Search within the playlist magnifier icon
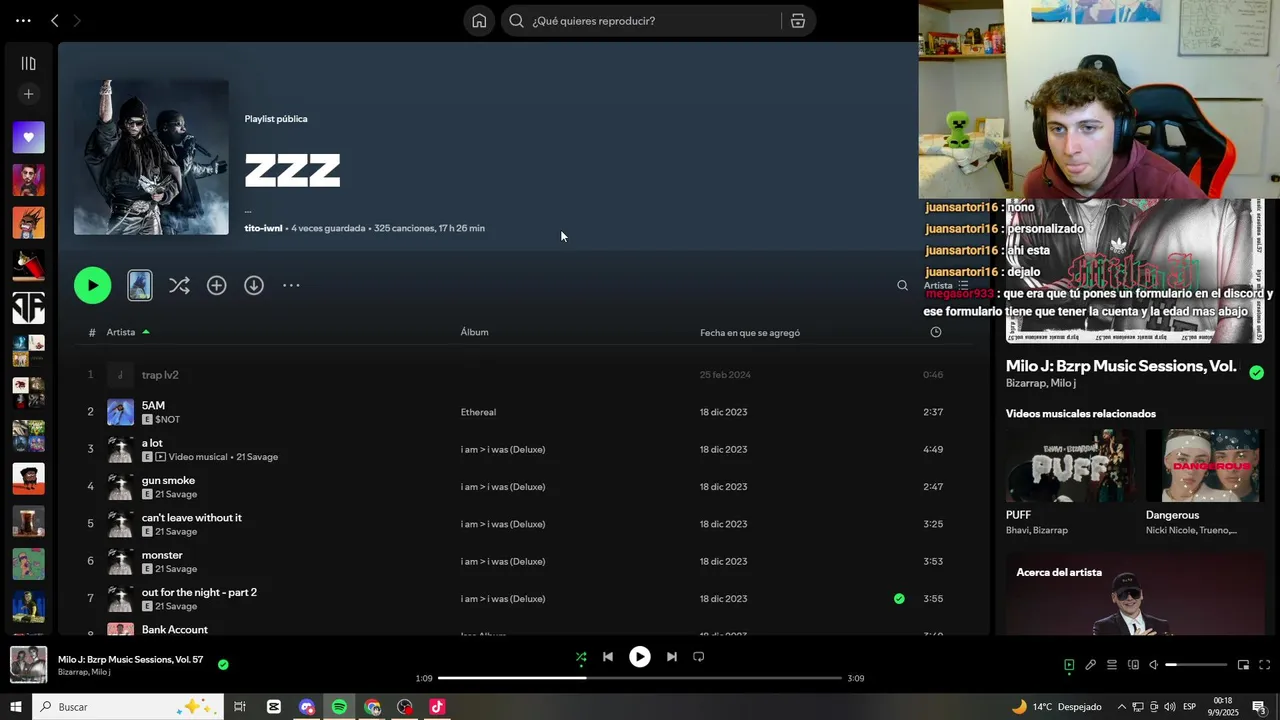 coord(902,285)
